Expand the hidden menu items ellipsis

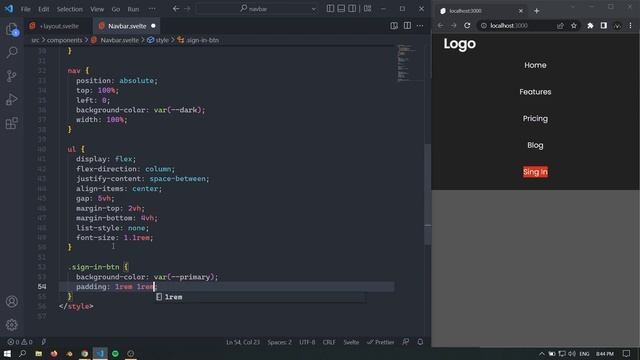pos(152,9)
